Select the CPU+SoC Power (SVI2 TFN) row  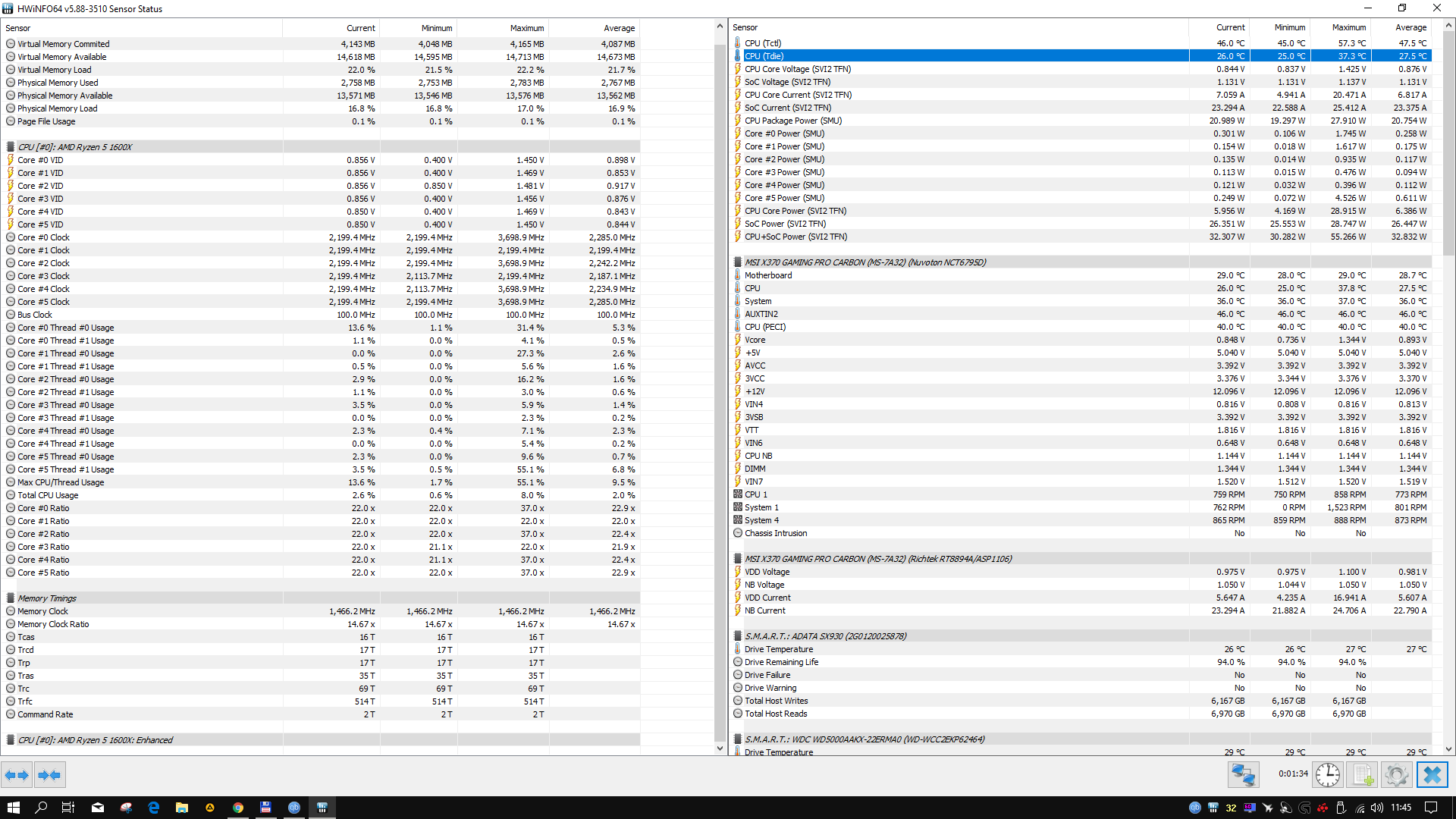pyautogui.click(x=1081, y=237)
